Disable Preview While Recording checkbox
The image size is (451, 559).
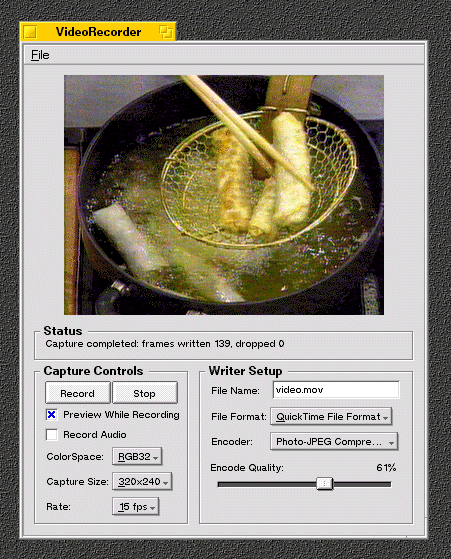(x=52, y=415)
